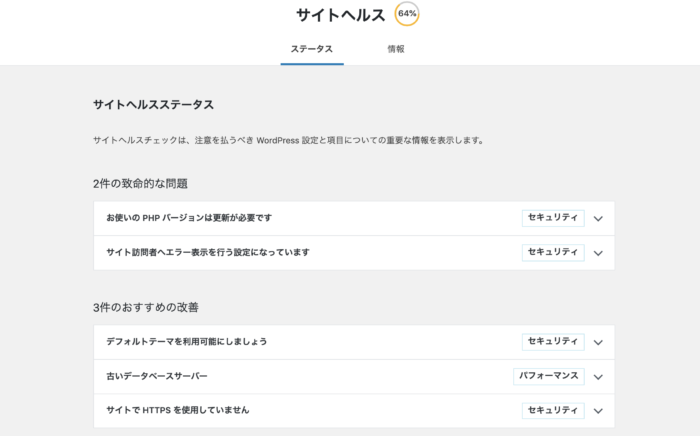Click セキュリティ badge on HTTPS row

click(x=553, y=410)
